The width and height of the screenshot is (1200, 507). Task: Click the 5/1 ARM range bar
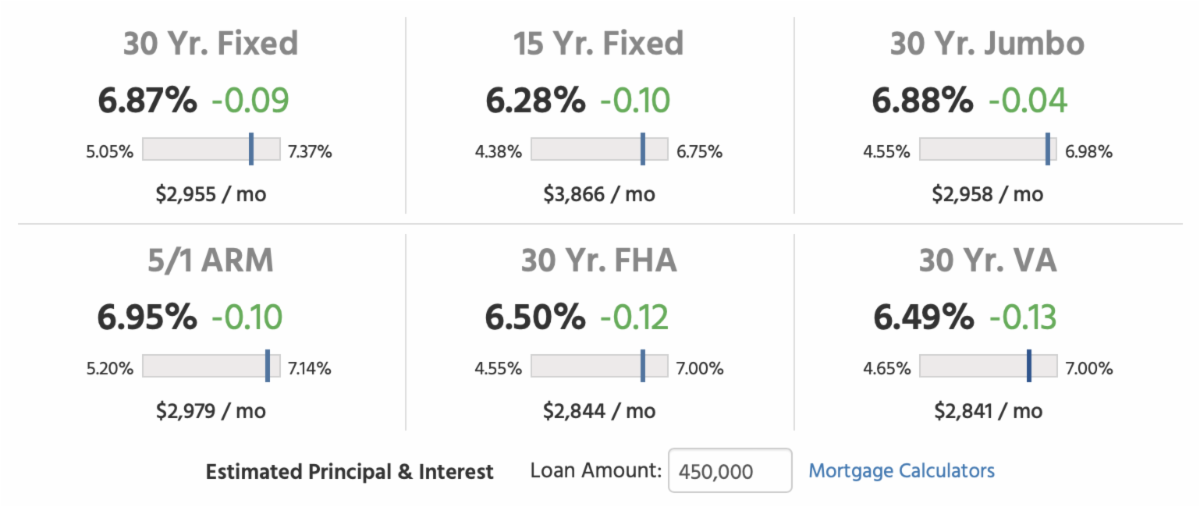[x=210, y=366]
